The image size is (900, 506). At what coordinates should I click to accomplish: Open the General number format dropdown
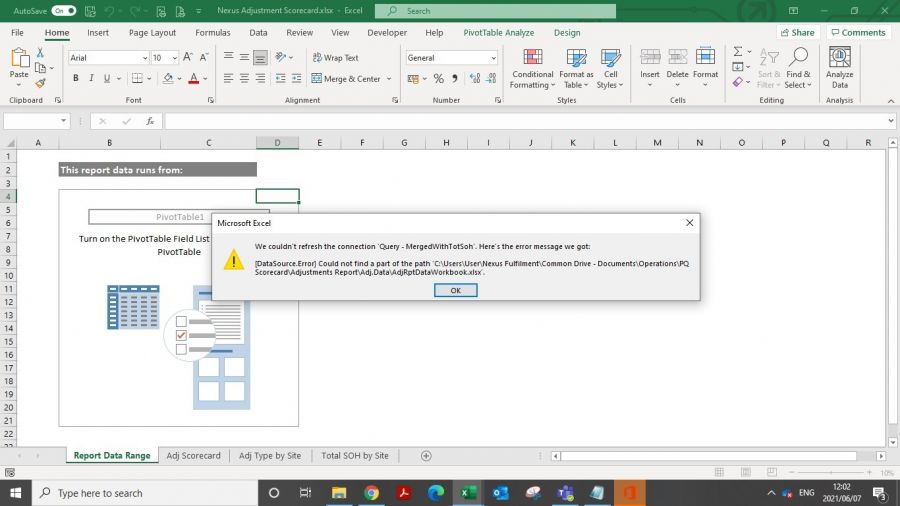point(493,58)
